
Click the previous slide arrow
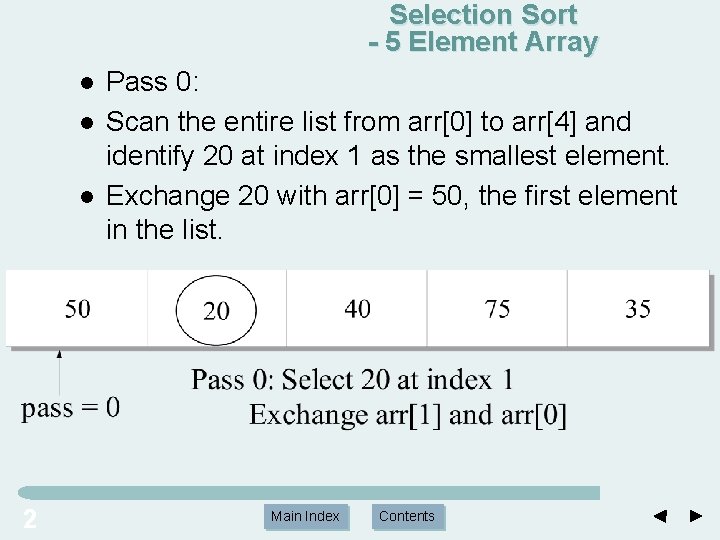pyautogui.click(x=660, y=516)
